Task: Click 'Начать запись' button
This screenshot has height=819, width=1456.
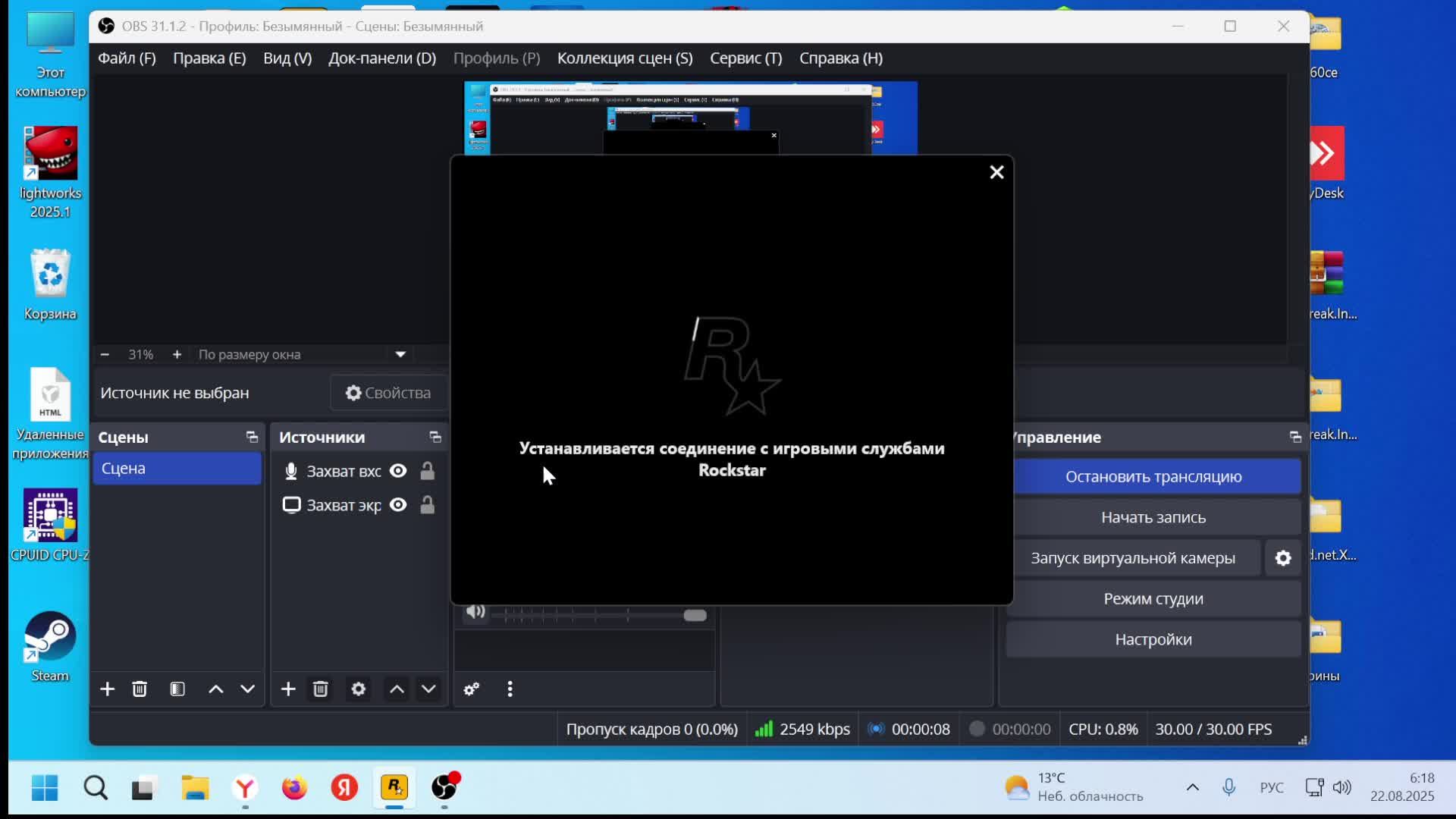Action: [1153, 517]
